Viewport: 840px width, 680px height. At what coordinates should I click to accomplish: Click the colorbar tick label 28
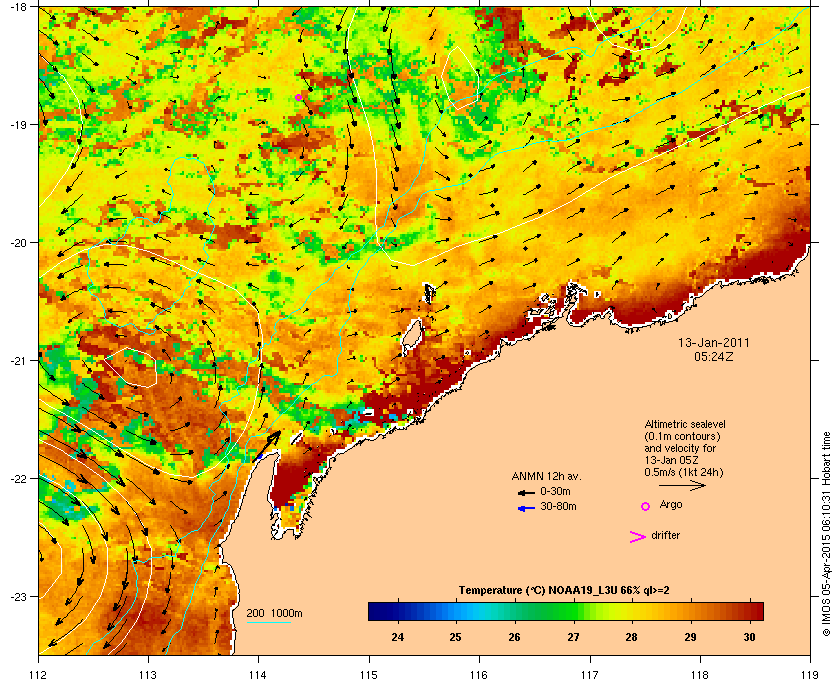pyautogui.click(x=632, y=637)
